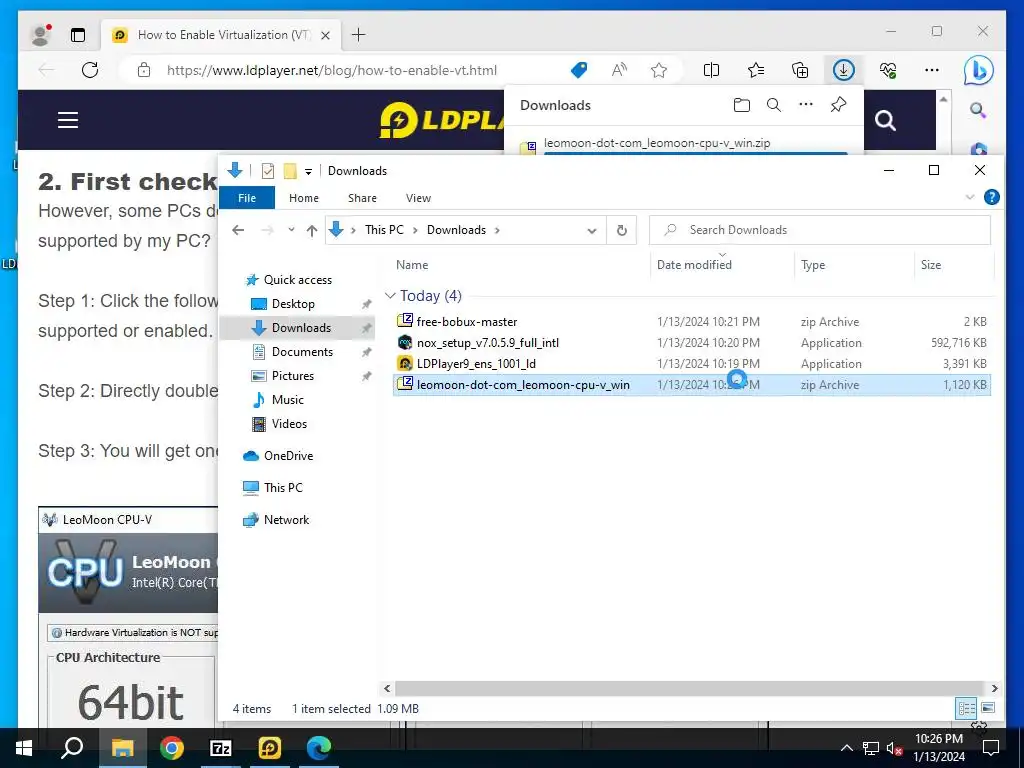
Task: Open LDPlayer site hamburger menu
Action: point(68,120)
